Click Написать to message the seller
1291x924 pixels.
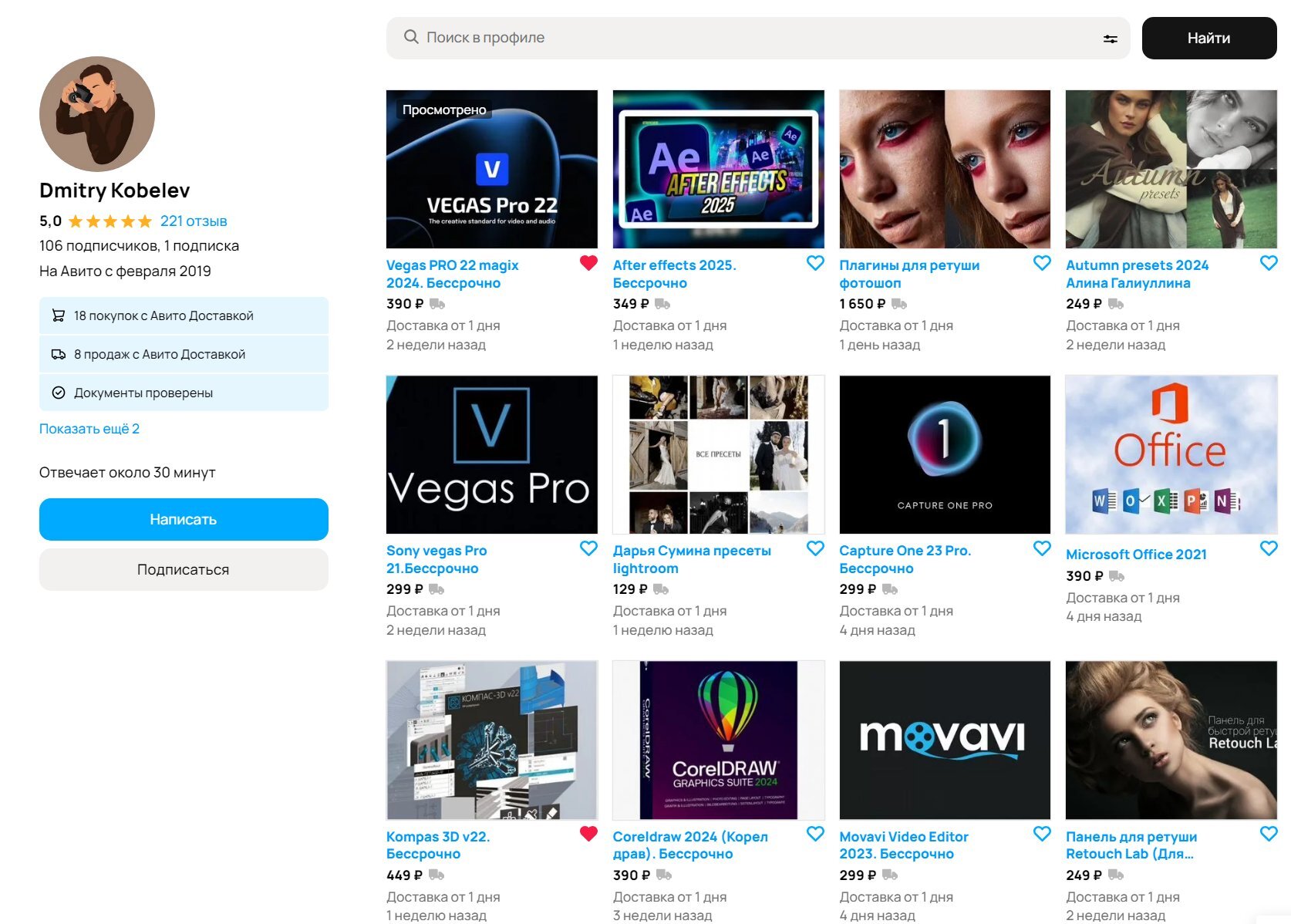point(184,519)
